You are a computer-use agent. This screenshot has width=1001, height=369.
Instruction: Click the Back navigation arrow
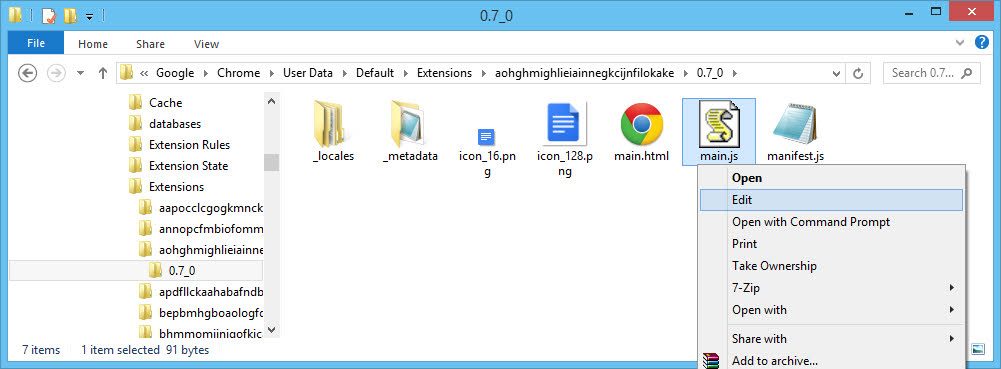pos(27,73)
